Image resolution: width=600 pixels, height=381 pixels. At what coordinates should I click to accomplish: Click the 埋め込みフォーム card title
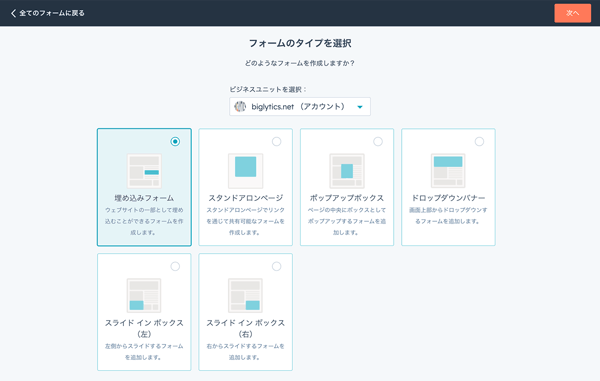(144, 198)
